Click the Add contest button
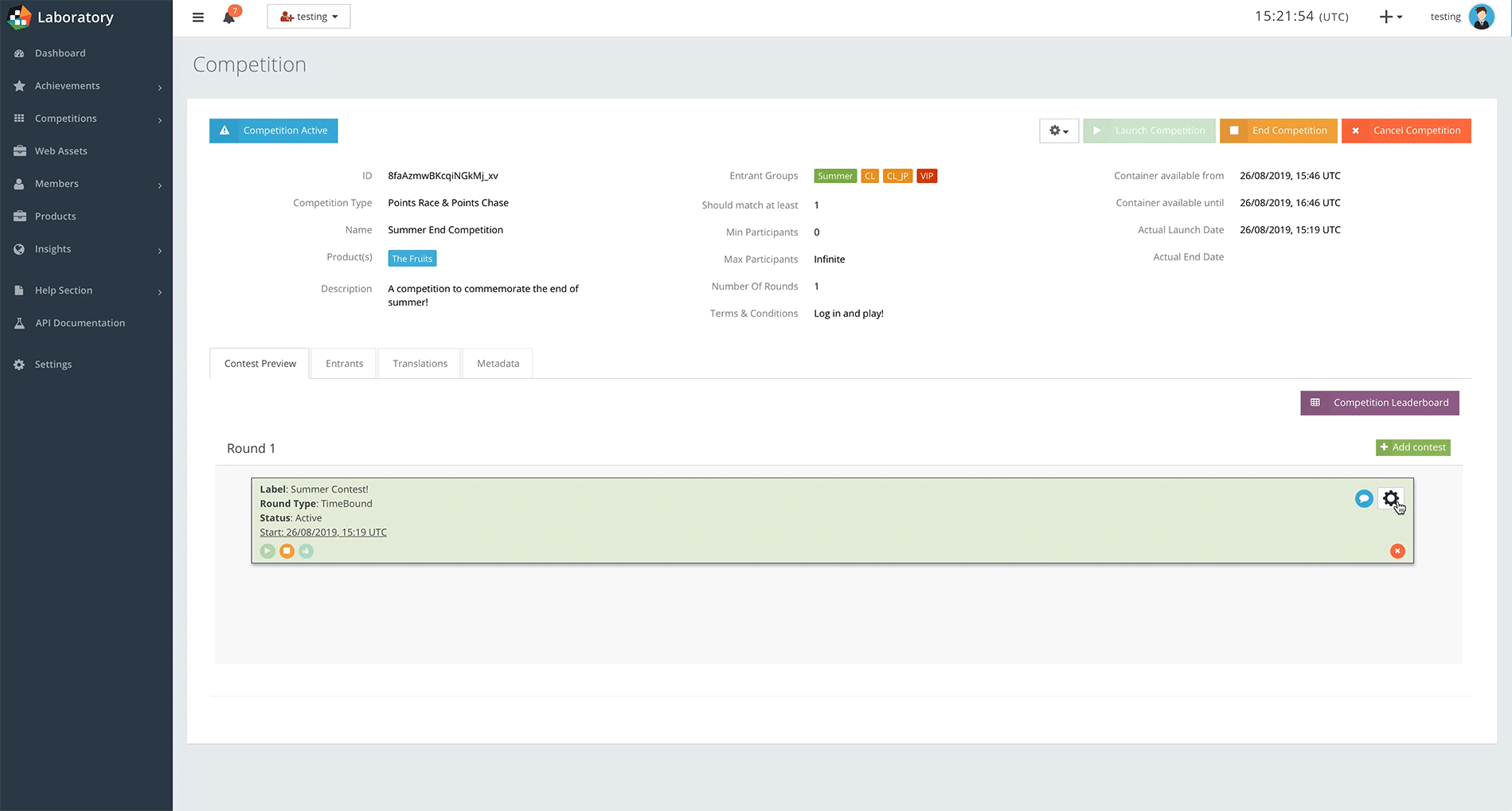 [x=1412, y=447]
